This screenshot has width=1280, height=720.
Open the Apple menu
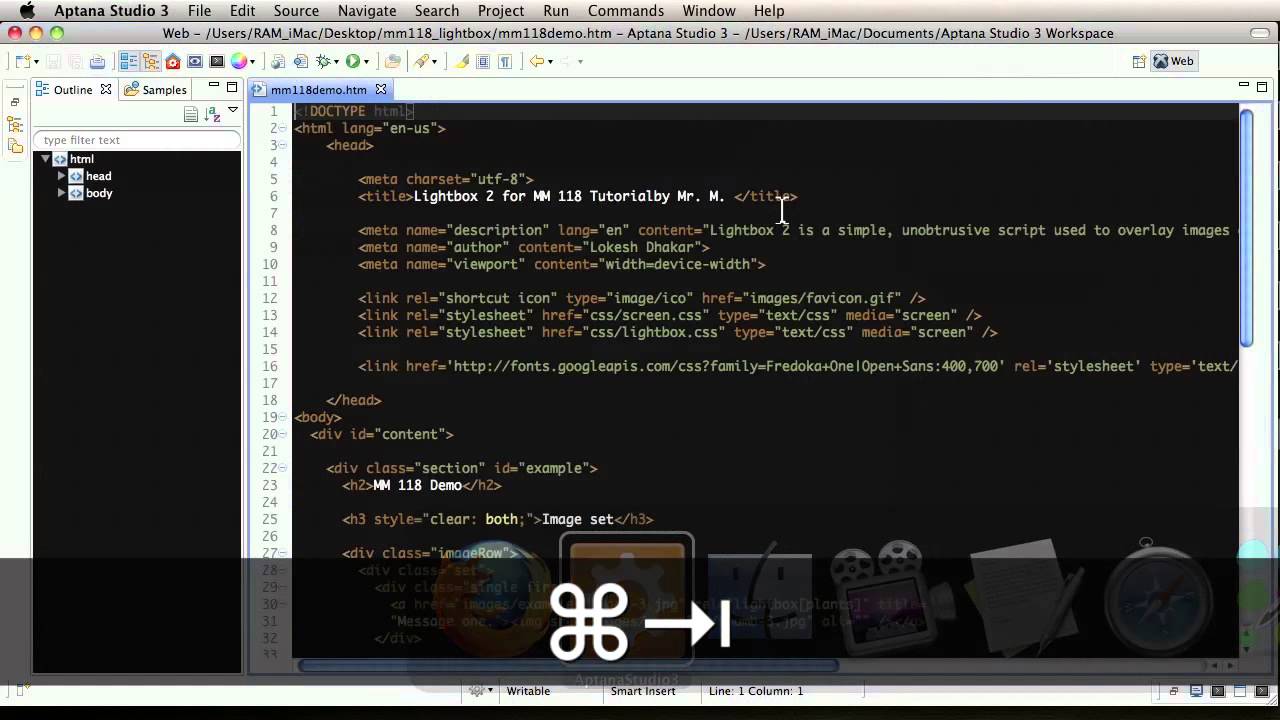point(27,11)
